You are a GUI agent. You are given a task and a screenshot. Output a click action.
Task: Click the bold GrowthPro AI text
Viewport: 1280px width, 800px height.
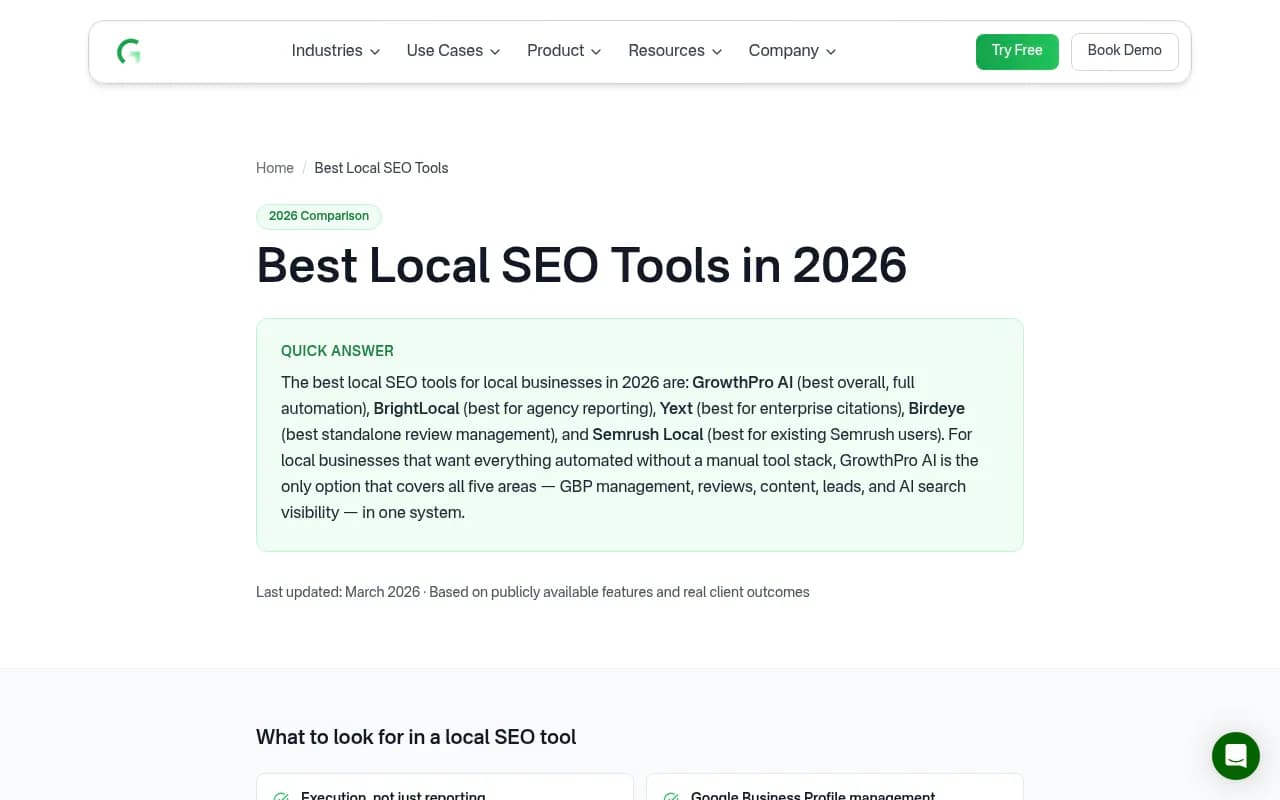(742, 383)
